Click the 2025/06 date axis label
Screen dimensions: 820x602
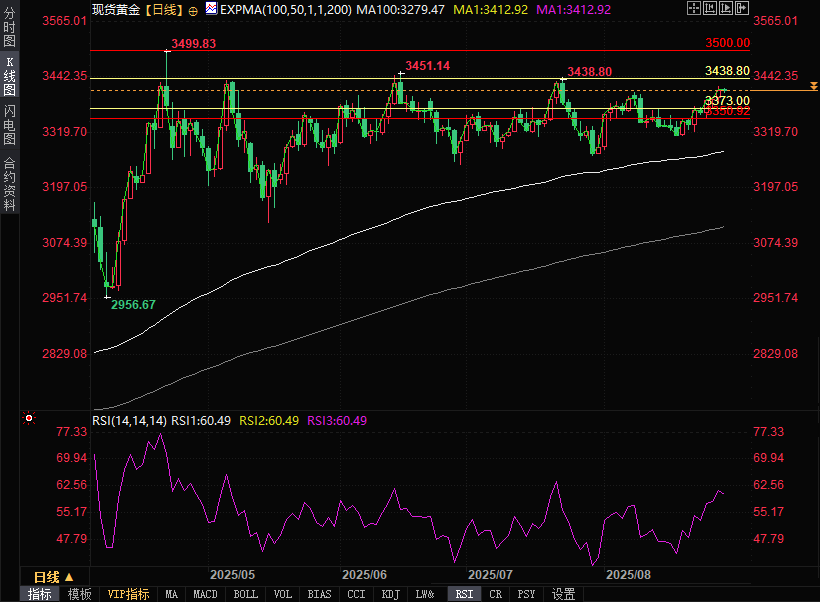click(x=365, y=574)
